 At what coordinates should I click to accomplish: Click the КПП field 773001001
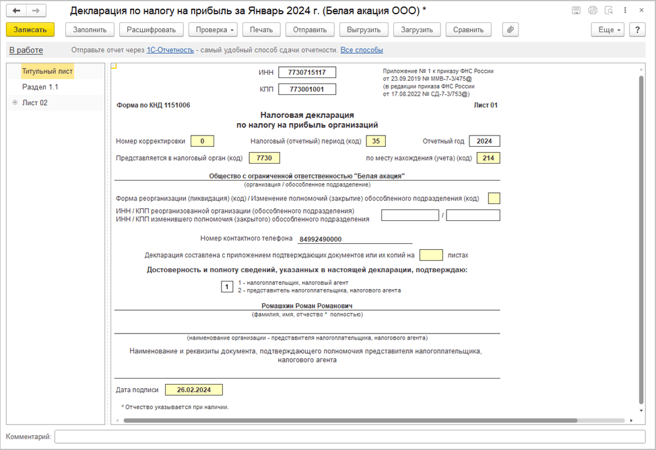pos(307,89)
